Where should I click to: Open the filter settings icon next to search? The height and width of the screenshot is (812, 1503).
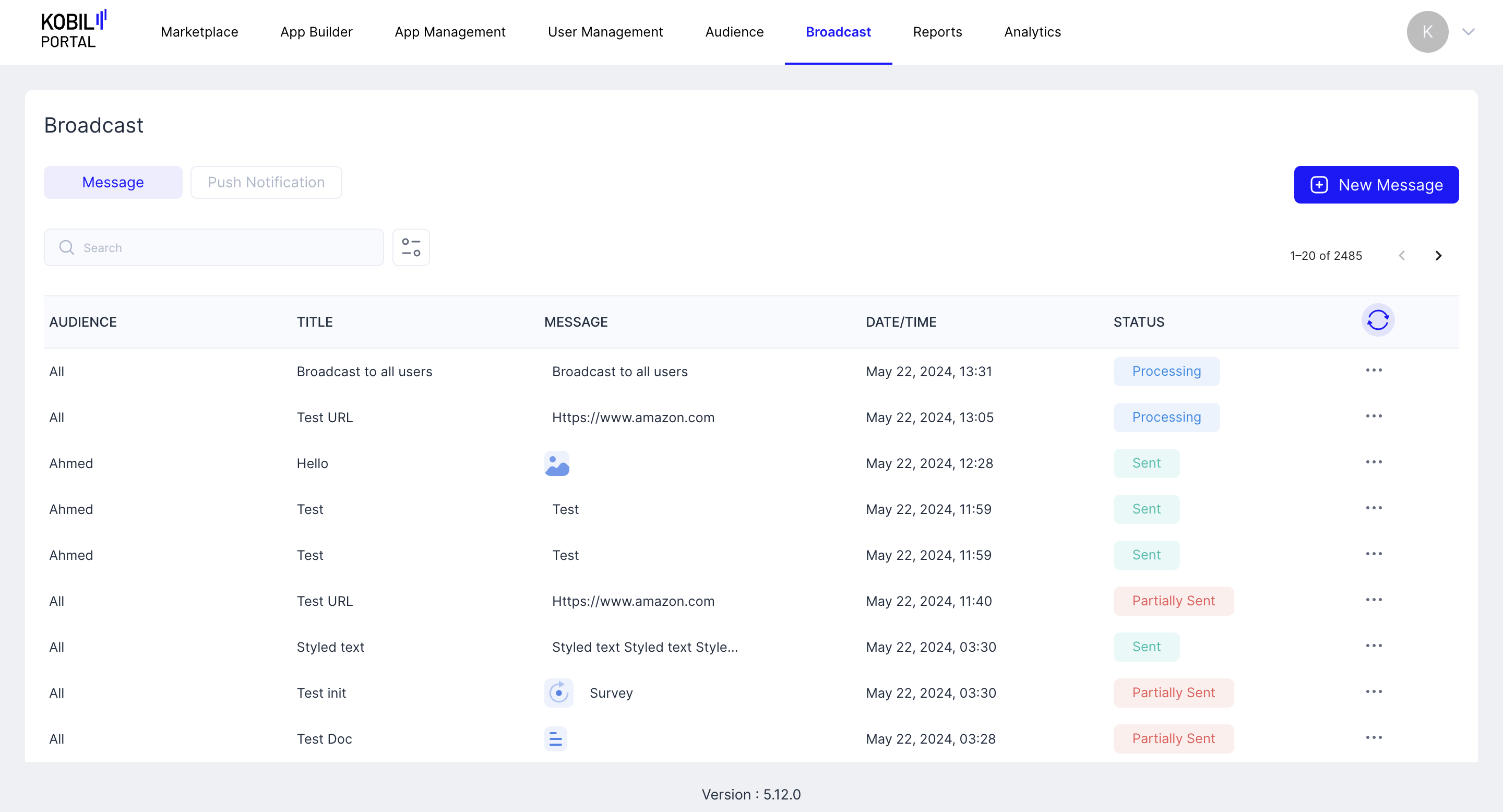pos(411,247)
